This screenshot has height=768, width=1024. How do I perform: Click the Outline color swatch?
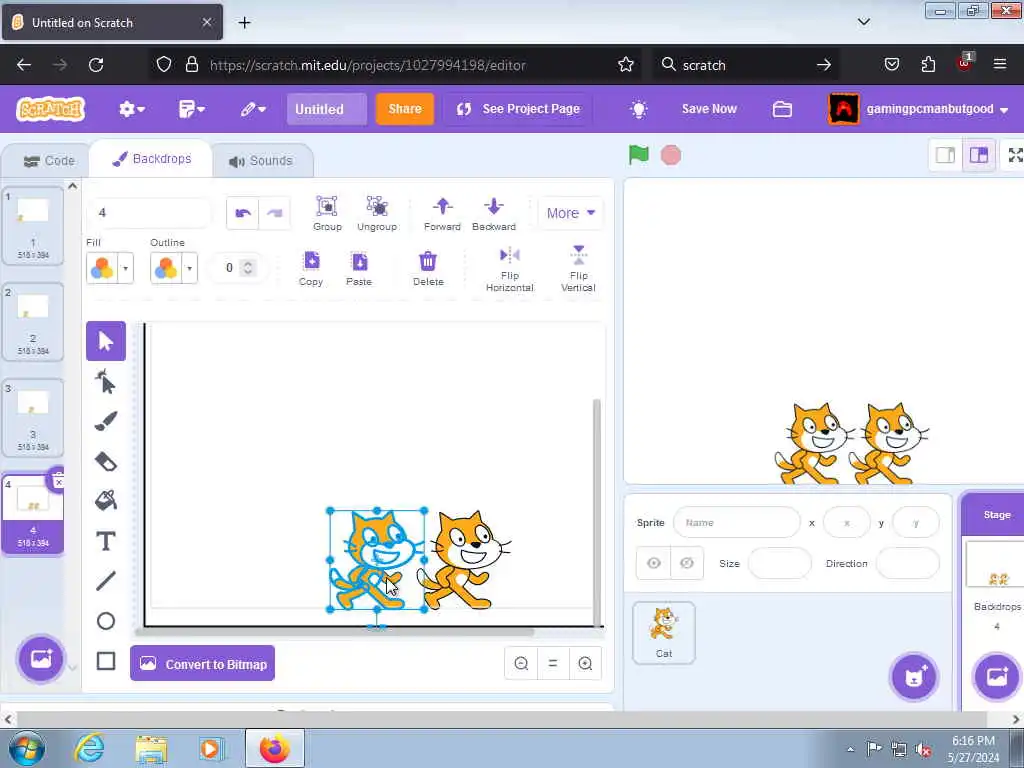[x=167, y=268]
